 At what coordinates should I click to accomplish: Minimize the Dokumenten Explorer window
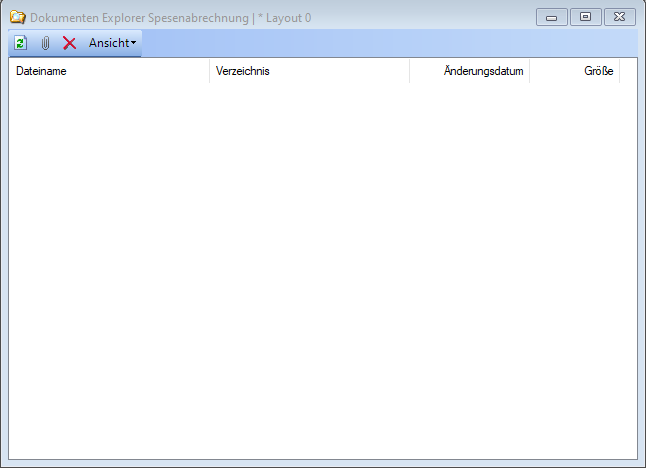[x=551, y=17]
